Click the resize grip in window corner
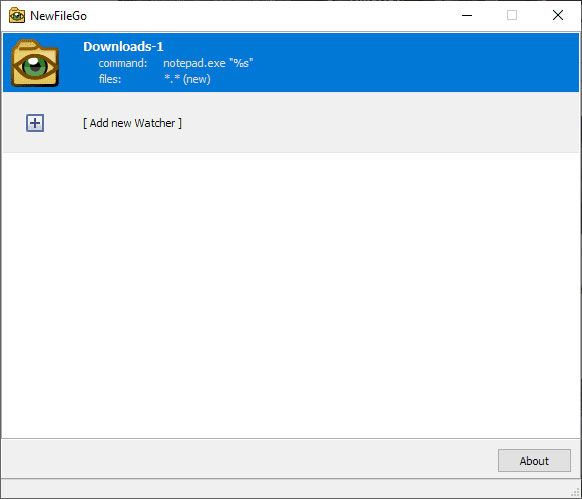Screen dimensions: 582x499 576,493
